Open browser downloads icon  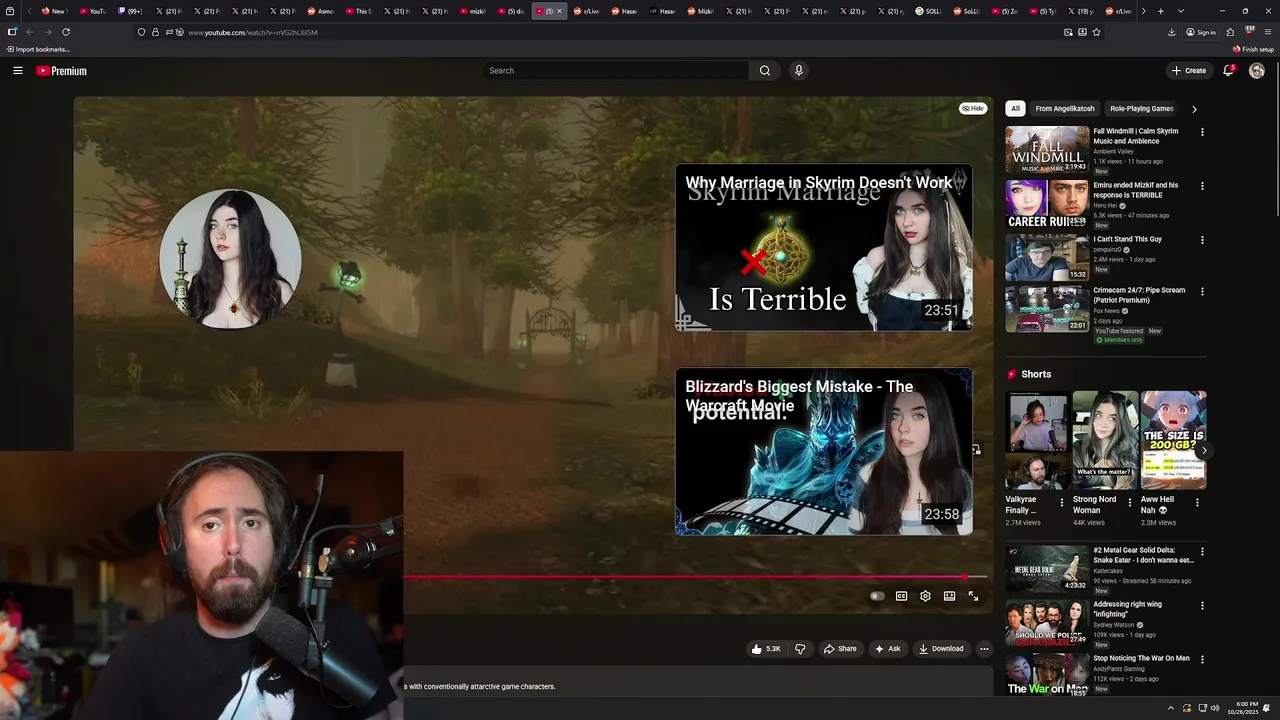pyautogui.click(x=1172, y=32)
